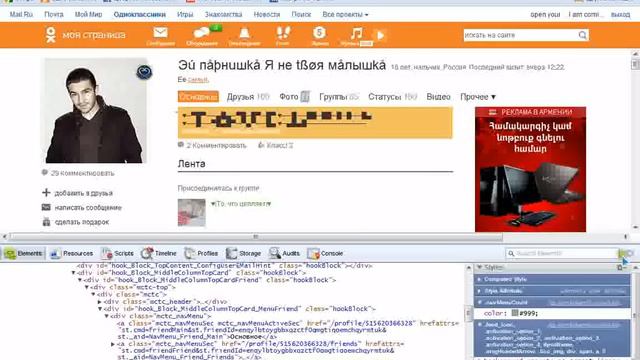Select the 'Статусы' profile tab
The width and height of the screenshot is (640, 360).
[x=384, y=97]
